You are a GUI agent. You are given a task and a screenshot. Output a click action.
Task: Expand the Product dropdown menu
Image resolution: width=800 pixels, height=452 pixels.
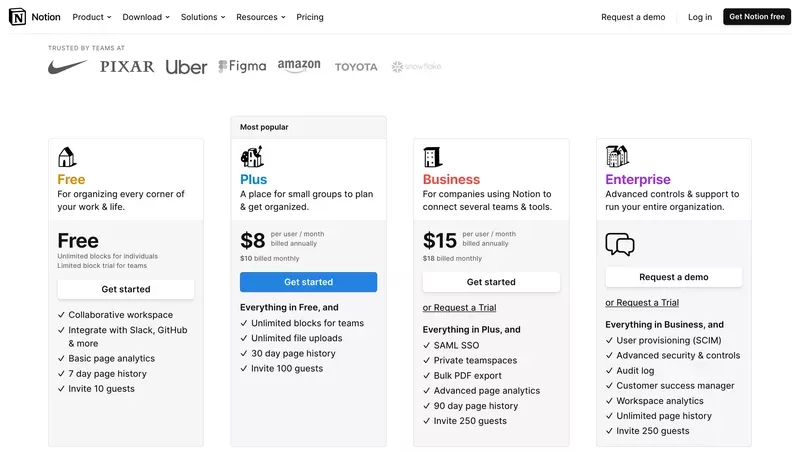[x=92, y=17]
